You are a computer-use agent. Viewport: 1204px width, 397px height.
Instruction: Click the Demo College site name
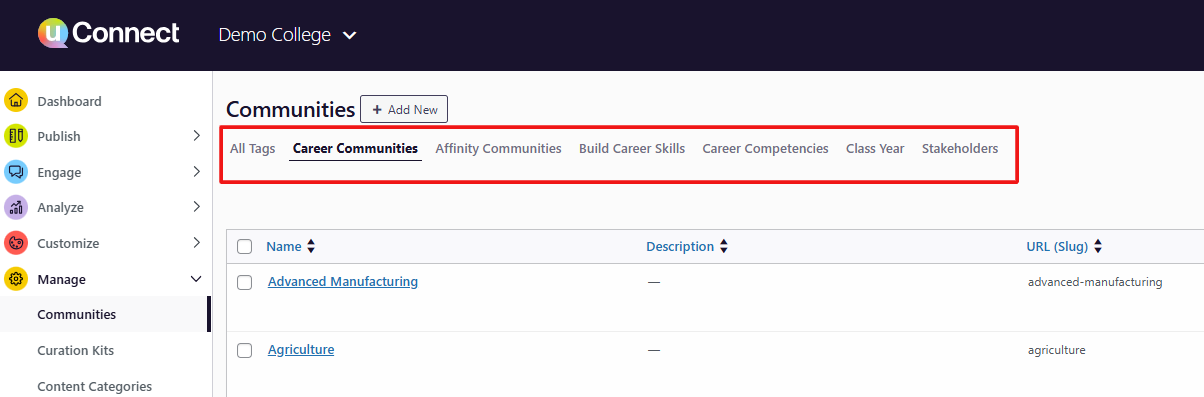[275, 35]
